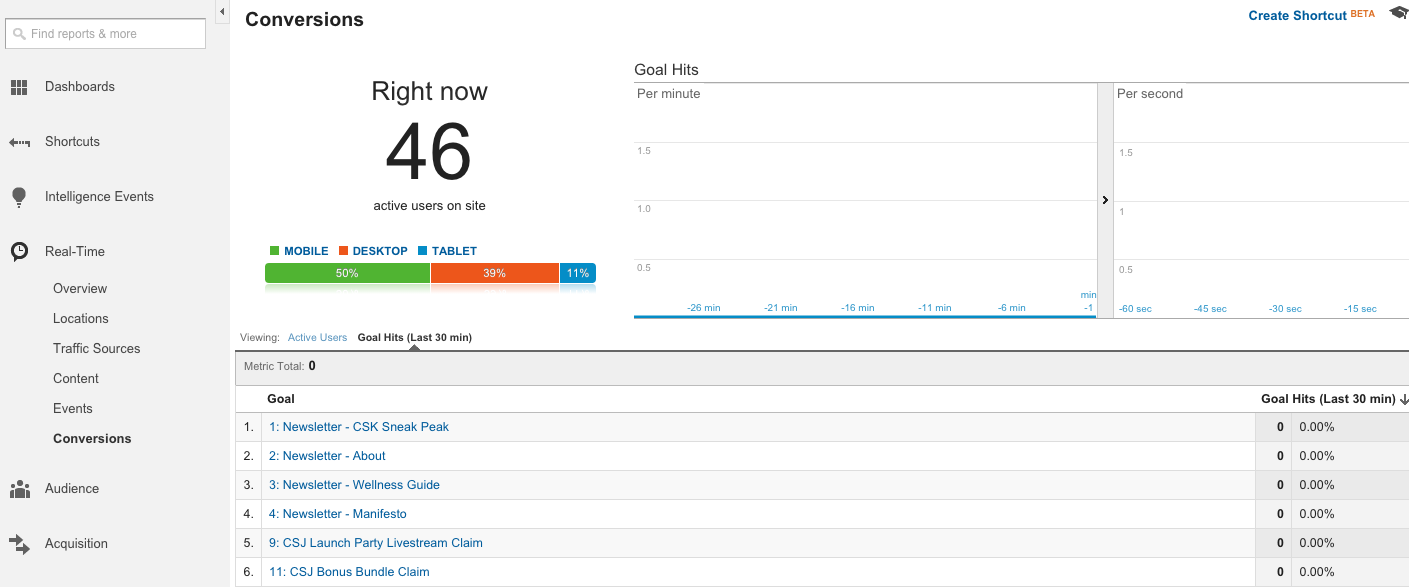This screenshot has height=587, width=1409.
Task: Select Goal Hits (Last 30 min) tab
Action: tap(414, 338)
